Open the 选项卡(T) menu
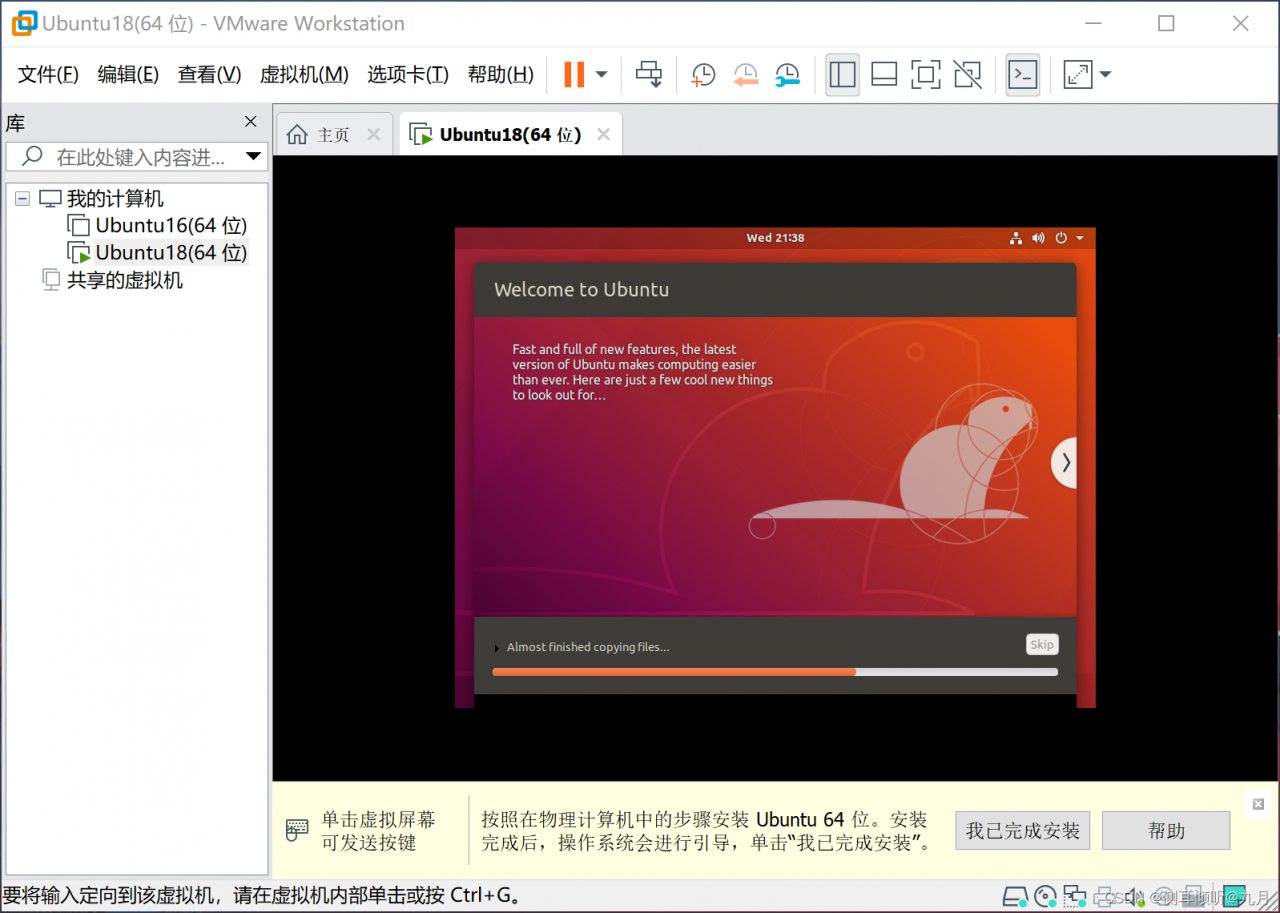Image resolution: width=1280 pixels, height=913 pixels. tap(408, 74)
